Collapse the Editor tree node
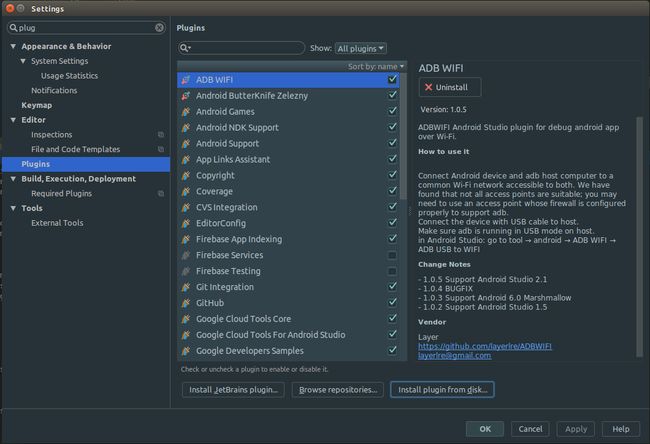This screenshot has height=444, width=650. tap(13, 120)
